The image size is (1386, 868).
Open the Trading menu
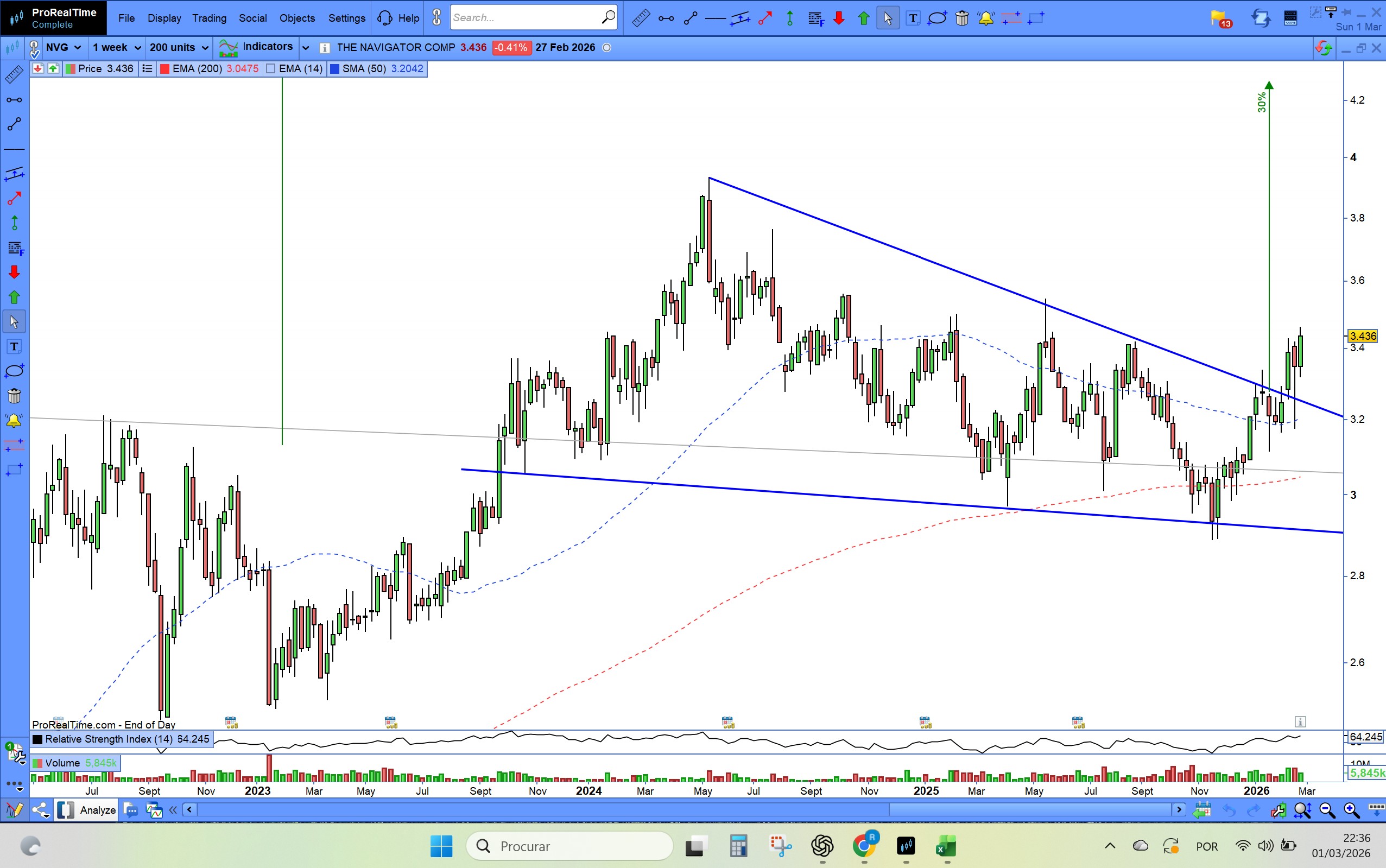point(209,18)
